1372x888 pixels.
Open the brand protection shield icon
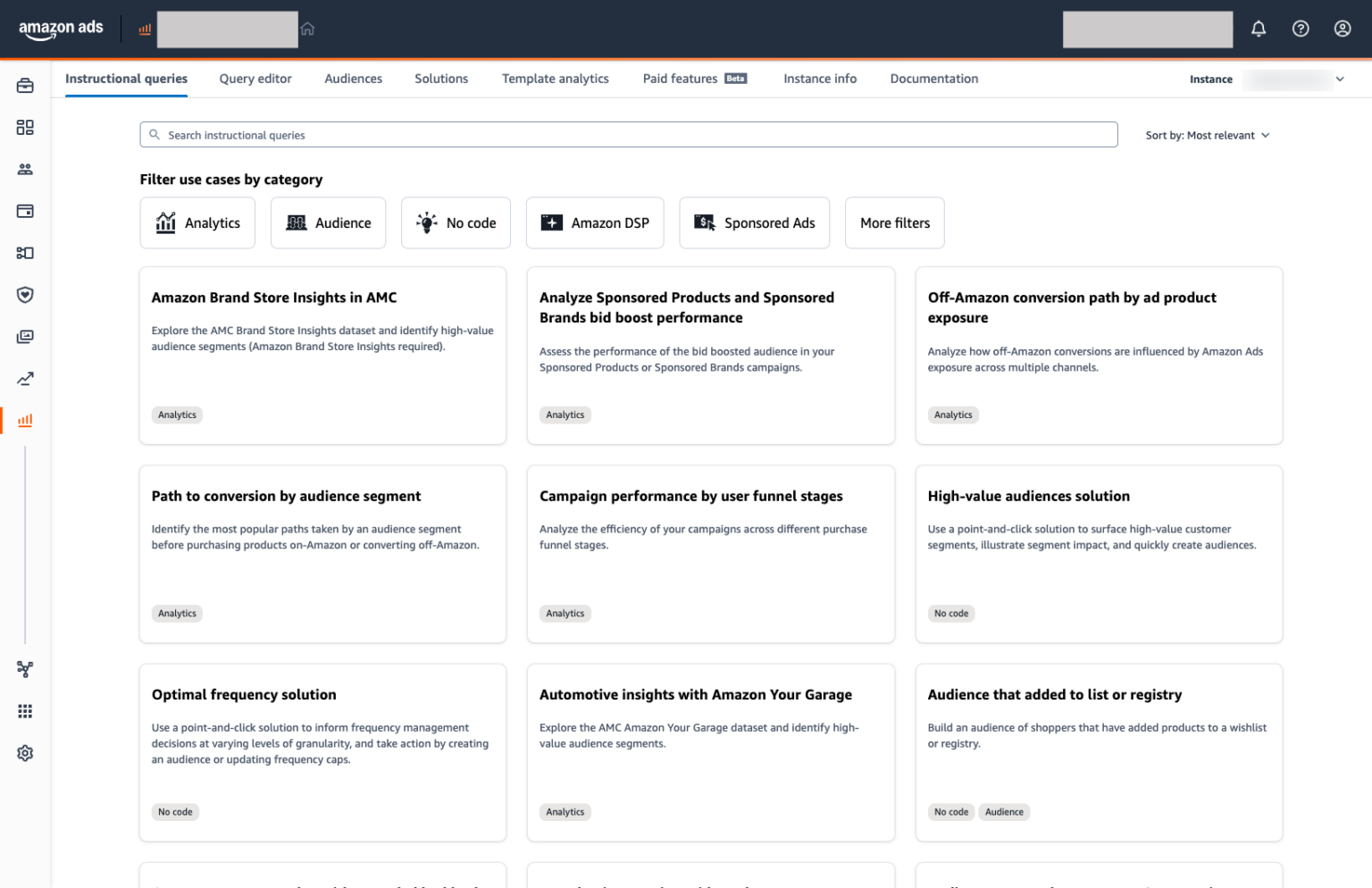(x=25, y=295)
